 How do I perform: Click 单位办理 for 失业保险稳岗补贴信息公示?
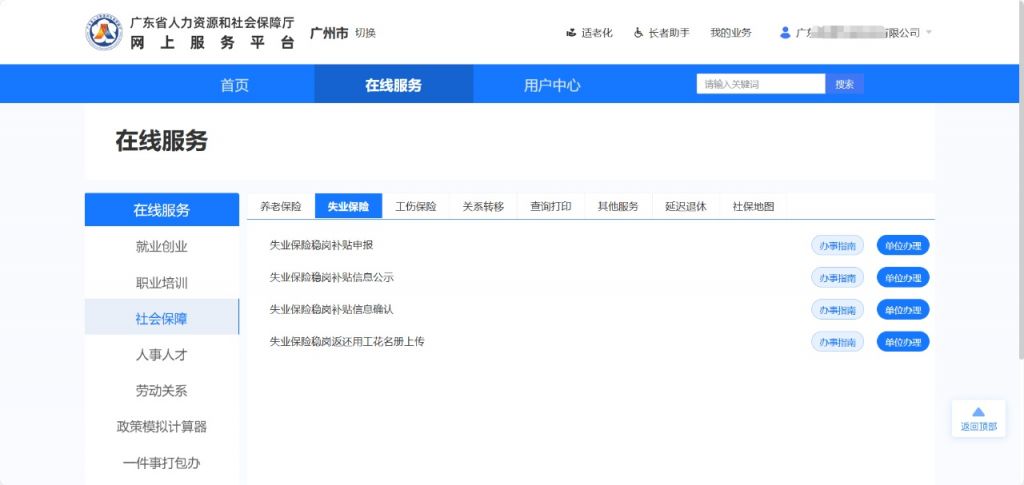tap(902, 278)
